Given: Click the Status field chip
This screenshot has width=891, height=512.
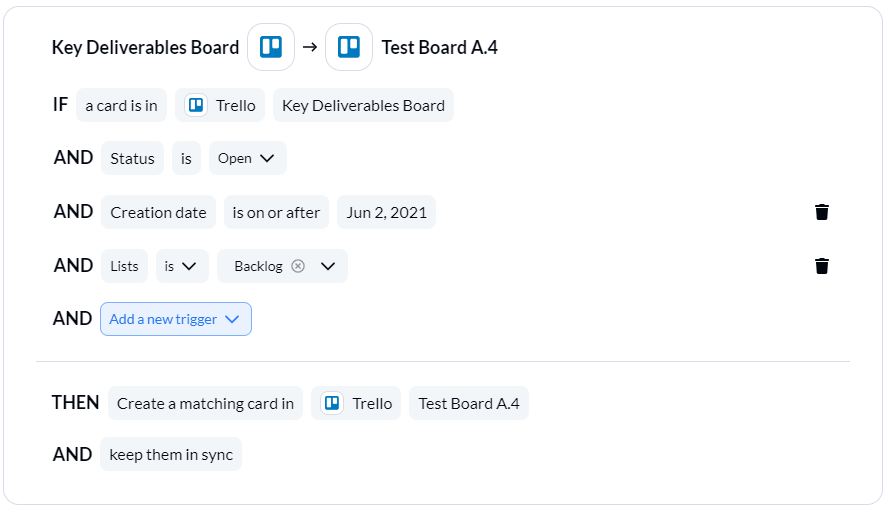Looking at the screenshot, I should (132, 158).
